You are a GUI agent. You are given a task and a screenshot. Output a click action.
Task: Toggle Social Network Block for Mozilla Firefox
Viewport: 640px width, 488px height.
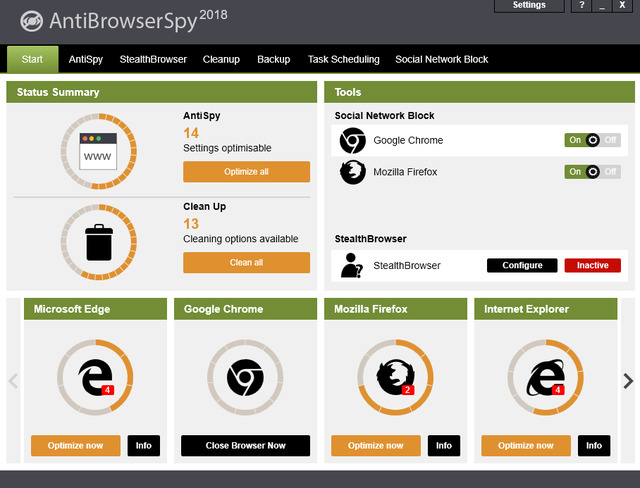[592, 172]
